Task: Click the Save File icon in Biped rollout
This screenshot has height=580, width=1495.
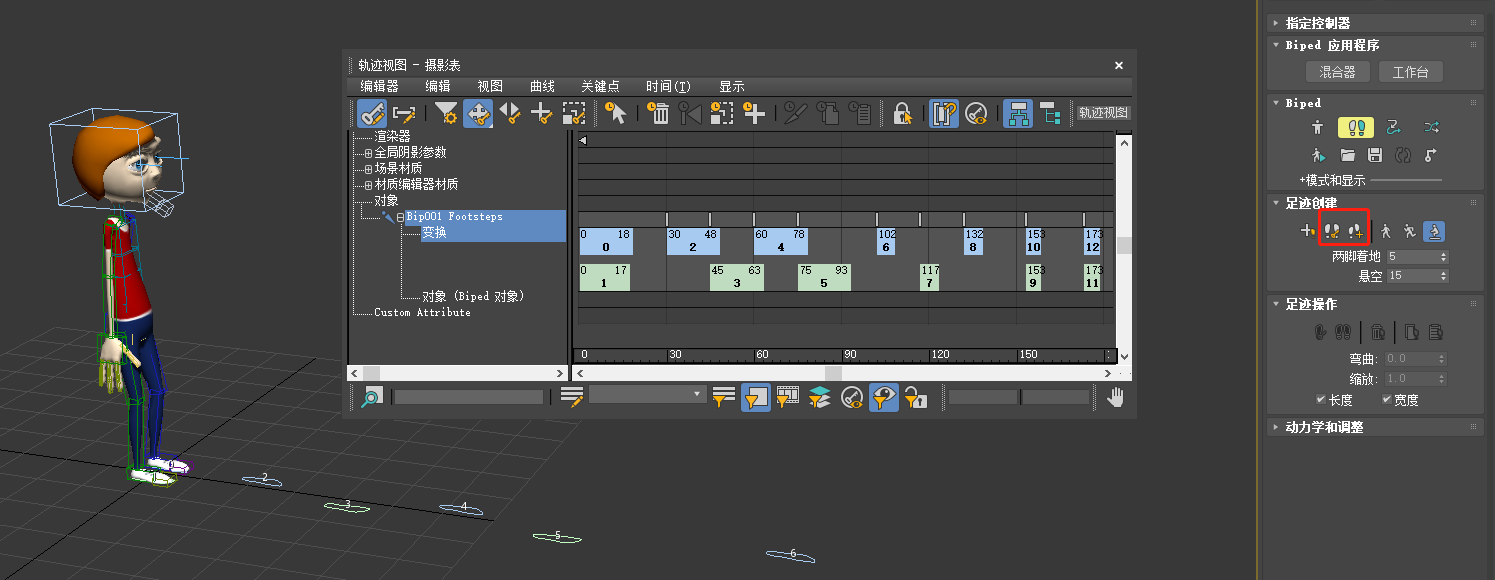Action: [1375, 155]
